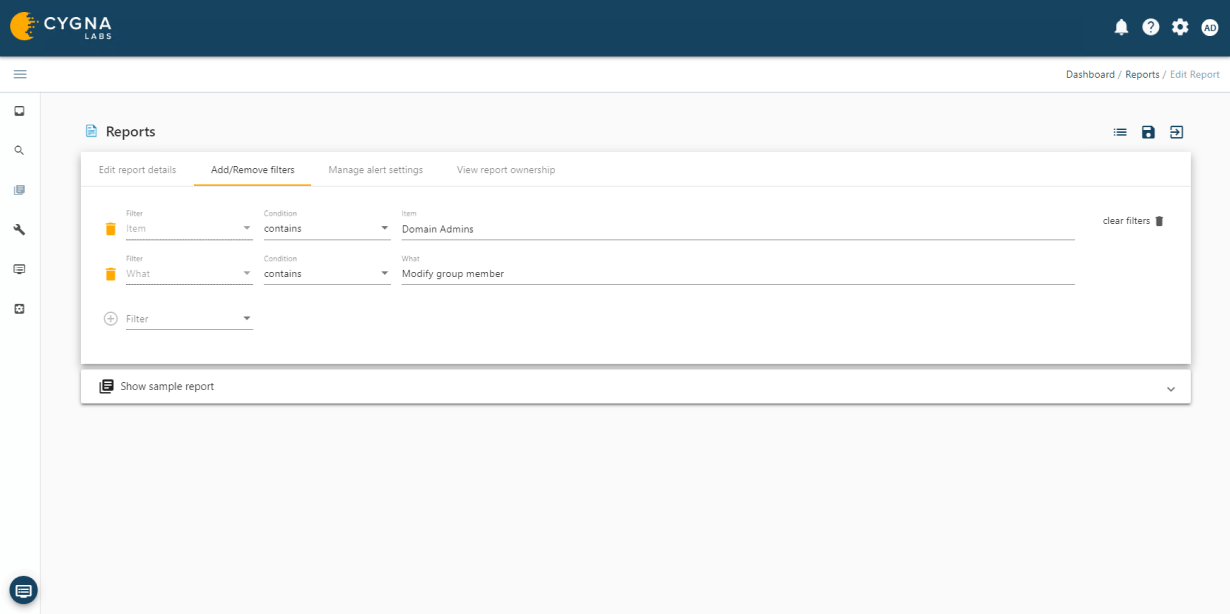Select the search icon in the left sidebar
The image size is (1230, 614).
click(18, 150)
